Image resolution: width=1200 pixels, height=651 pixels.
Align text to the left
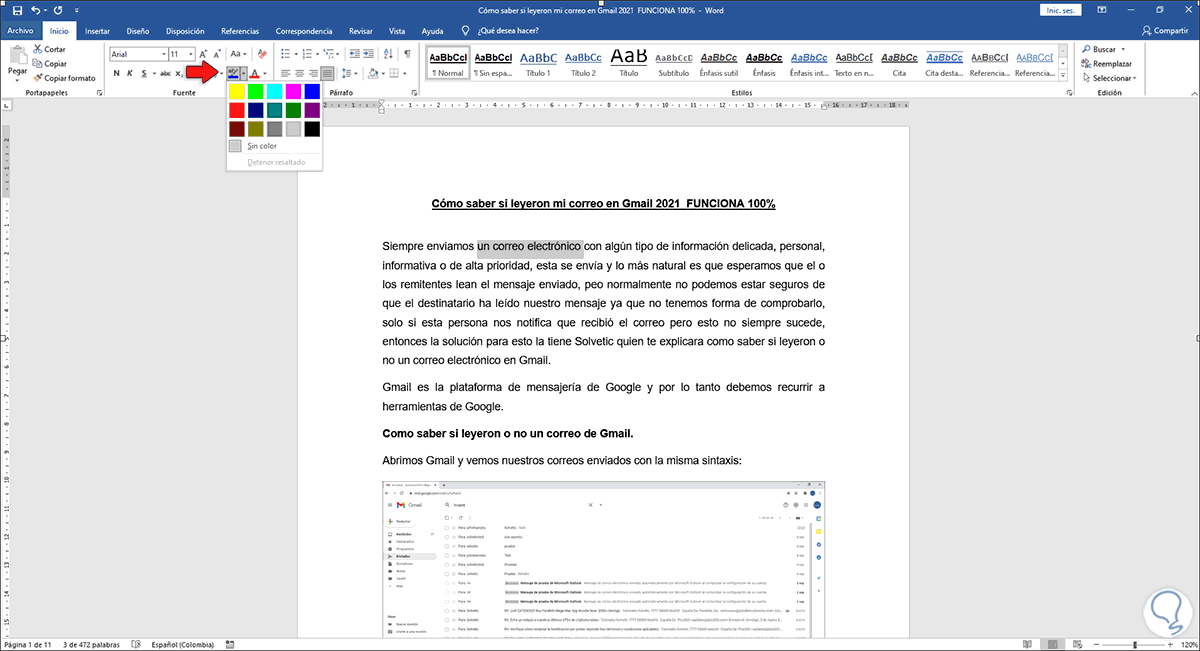click(x=285, y=73)
